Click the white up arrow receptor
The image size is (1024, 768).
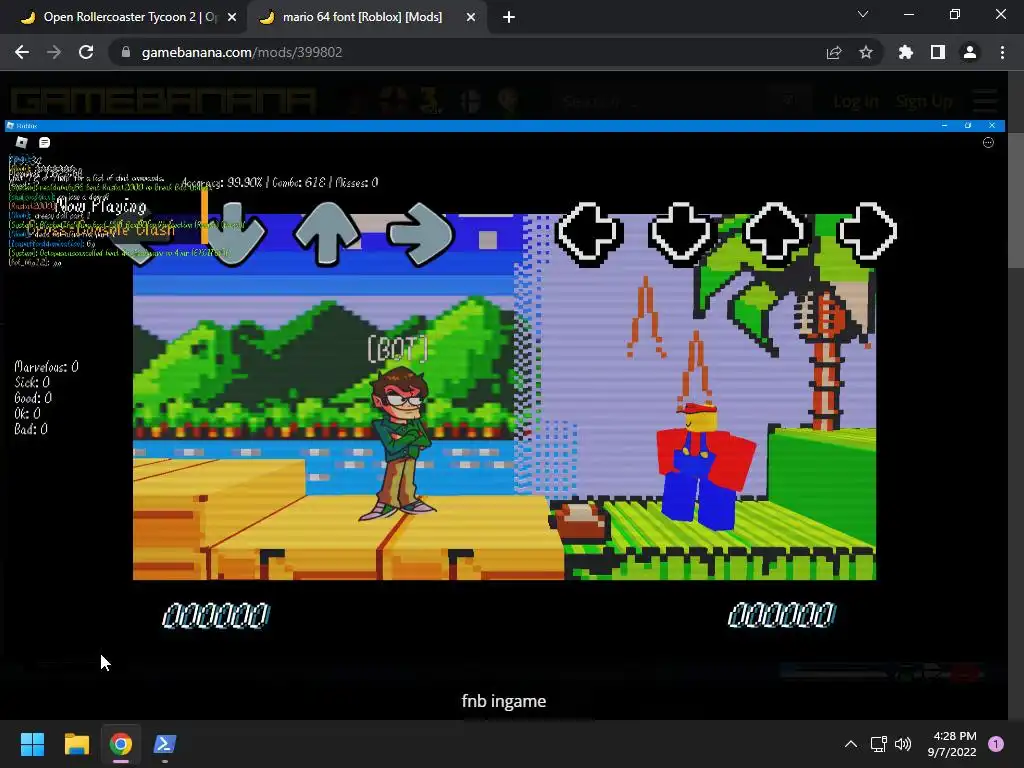tap(775, 234)
